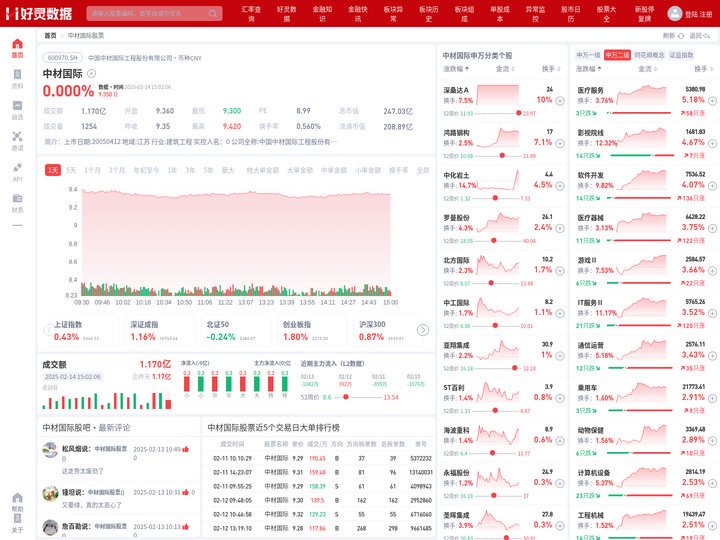Open 股市日历 in top navigation
This screenshot has width=720, height=540.
571,14
